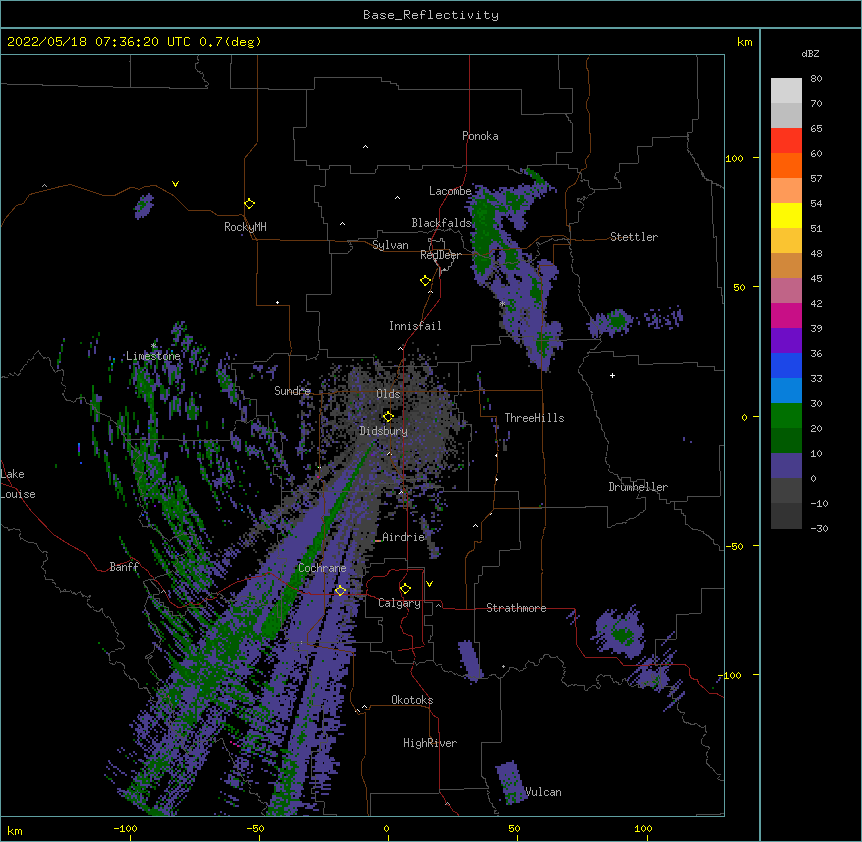Click the white plus marker north of Drumheller
The height and width of the screenshot is (842, 862).
coord(612,375)
